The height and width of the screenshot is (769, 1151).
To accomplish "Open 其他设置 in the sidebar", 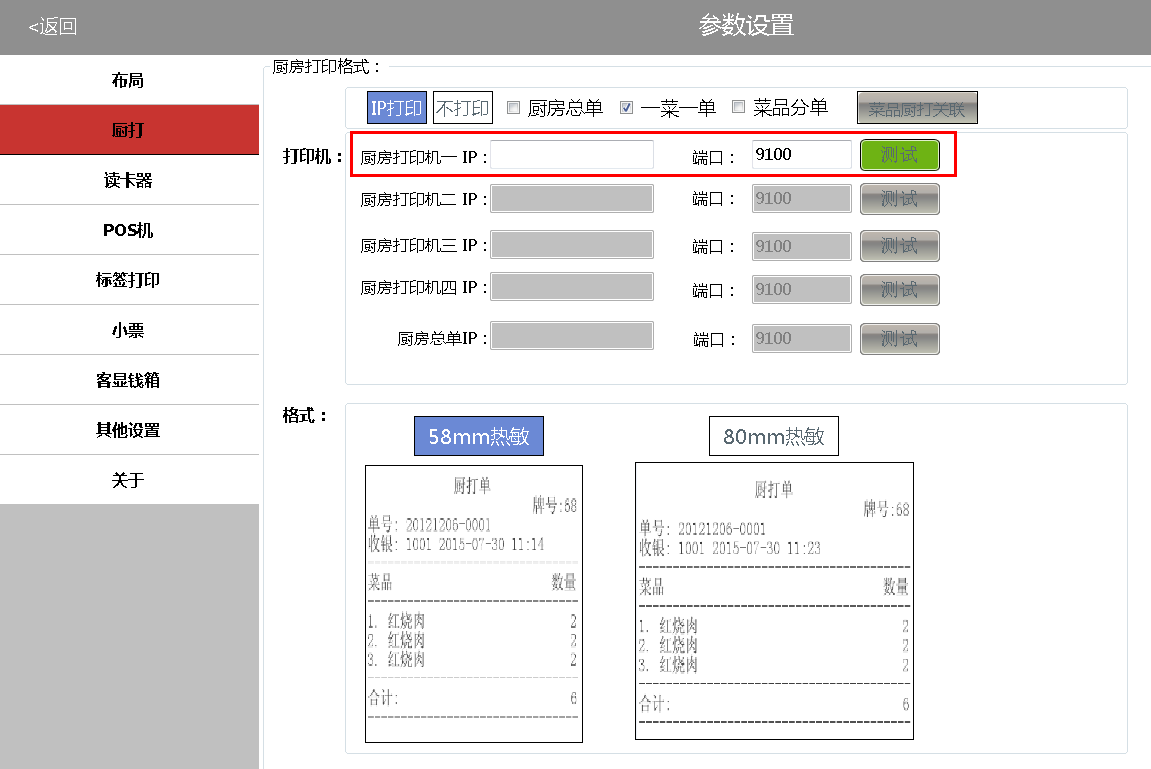I will coord(129,429).
